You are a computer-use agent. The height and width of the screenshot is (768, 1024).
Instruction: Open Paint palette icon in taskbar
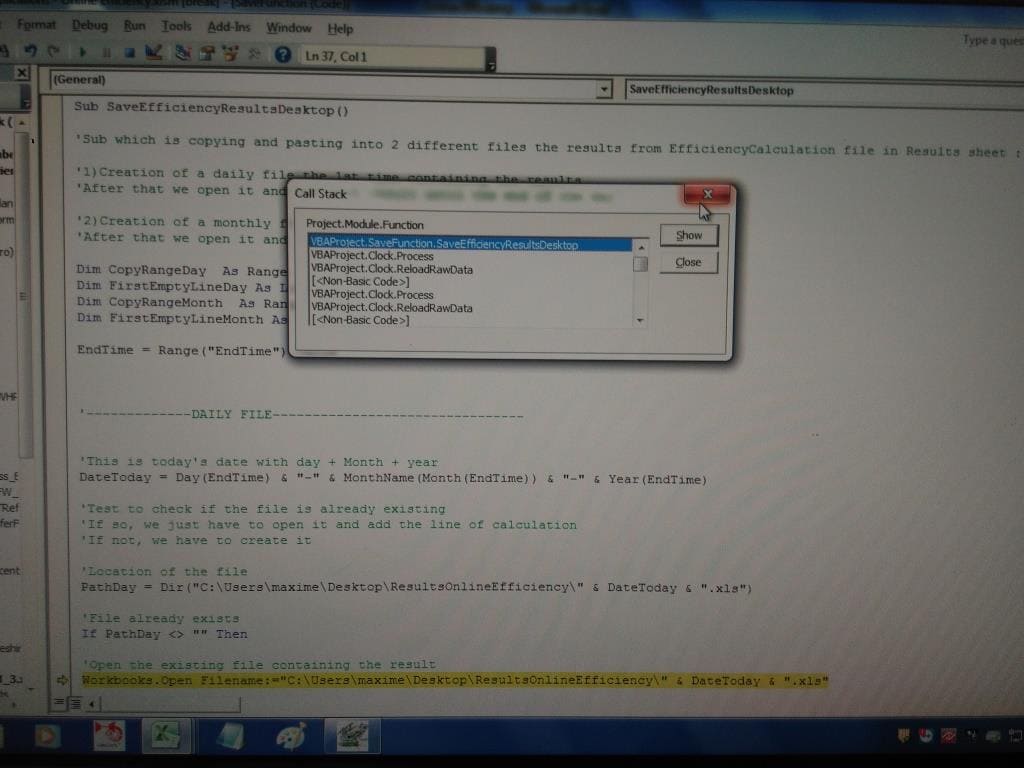click(292, 736)
